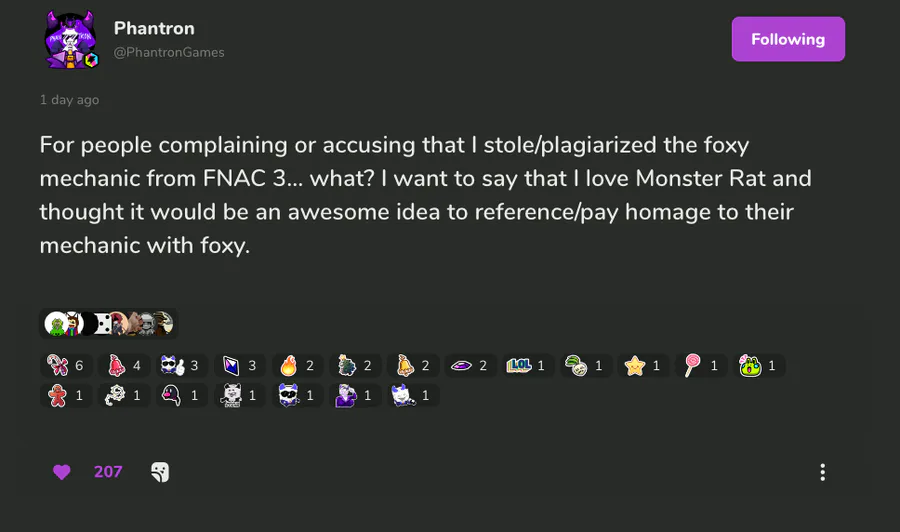Toggle the Following button

click(788, 39)
